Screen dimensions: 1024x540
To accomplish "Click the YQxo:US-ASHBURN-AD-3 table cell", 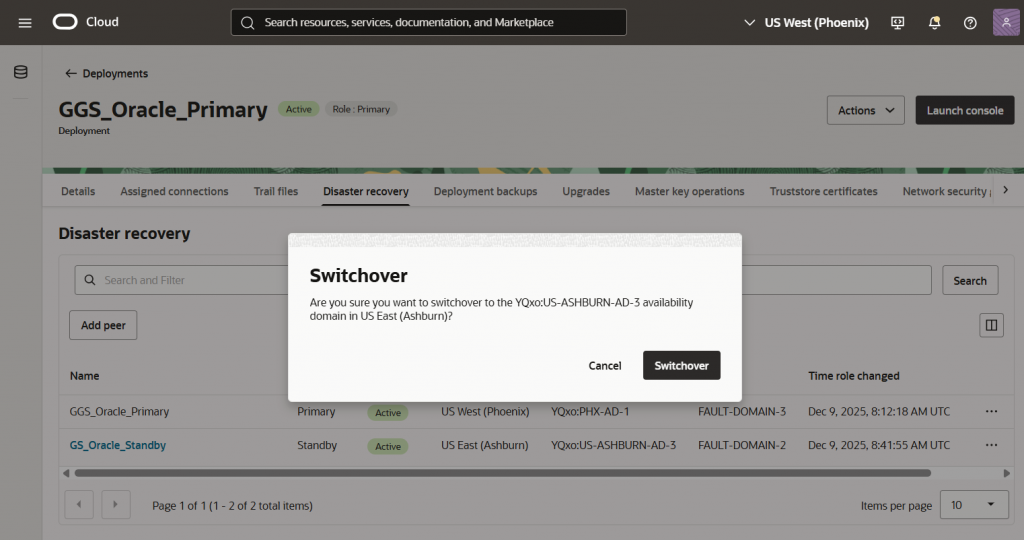I will (x=613, y=445).
